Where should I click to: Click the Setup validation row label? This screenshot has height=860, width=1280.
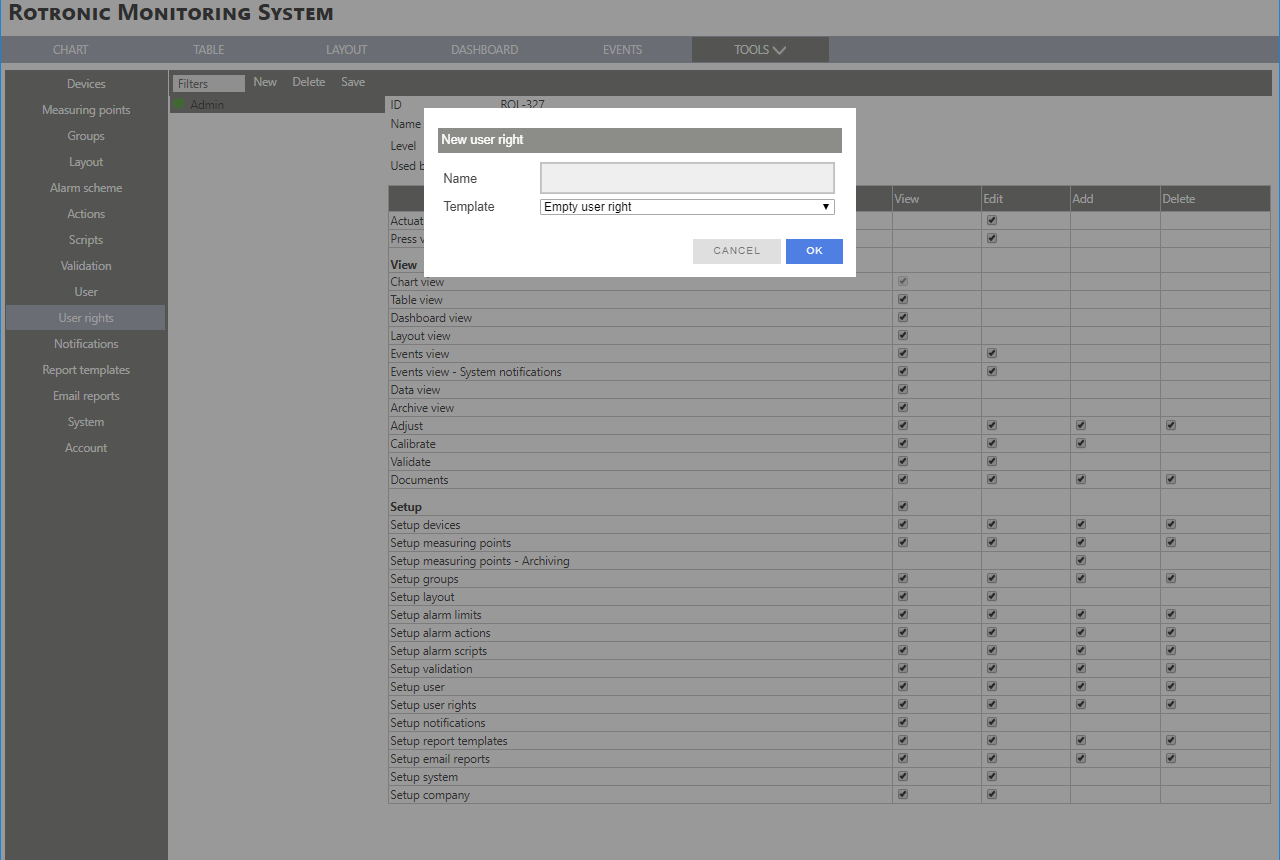431,669
